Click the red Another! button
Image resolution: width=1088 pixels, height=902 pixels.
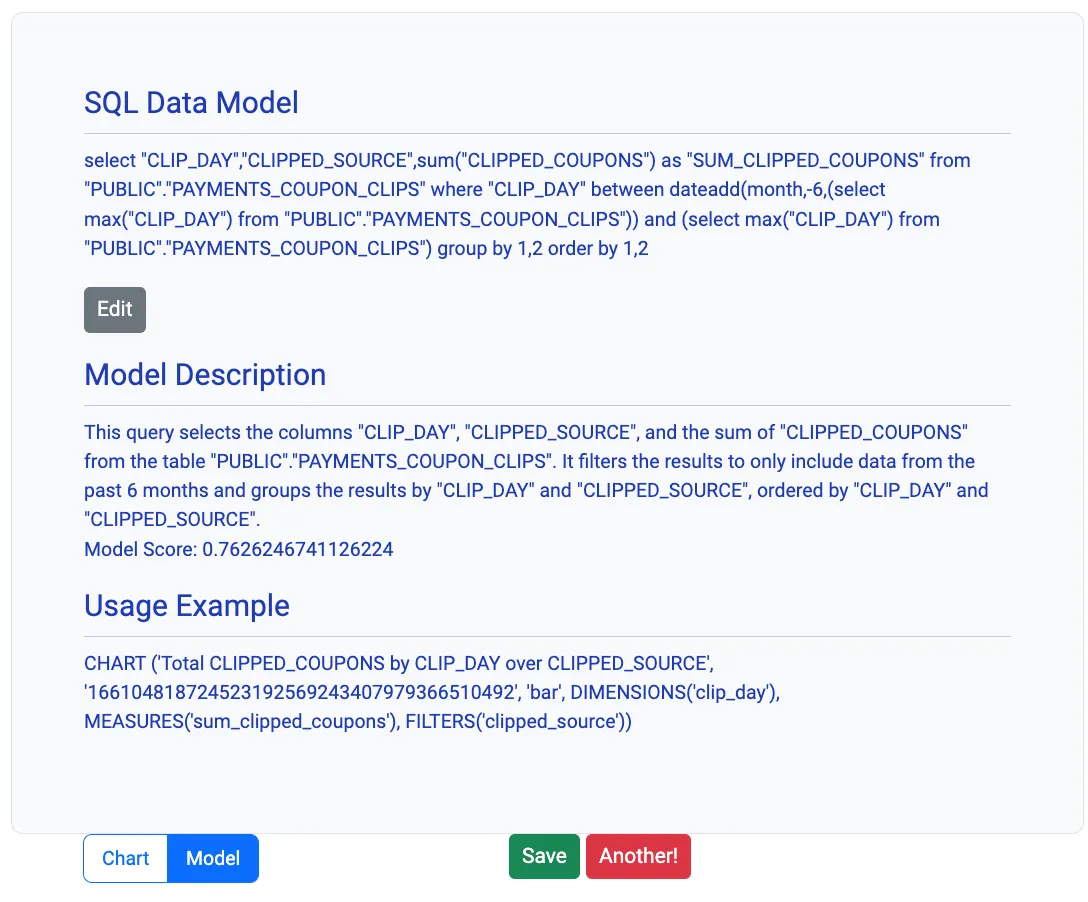click(x=638, y=856)
